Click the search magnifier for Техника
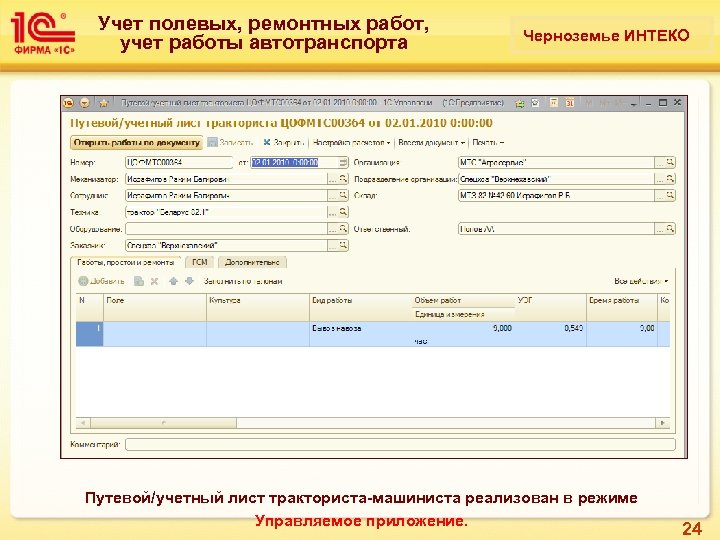Image resolution: width=720 pixels, height=540 pixels. click(343, 212)
